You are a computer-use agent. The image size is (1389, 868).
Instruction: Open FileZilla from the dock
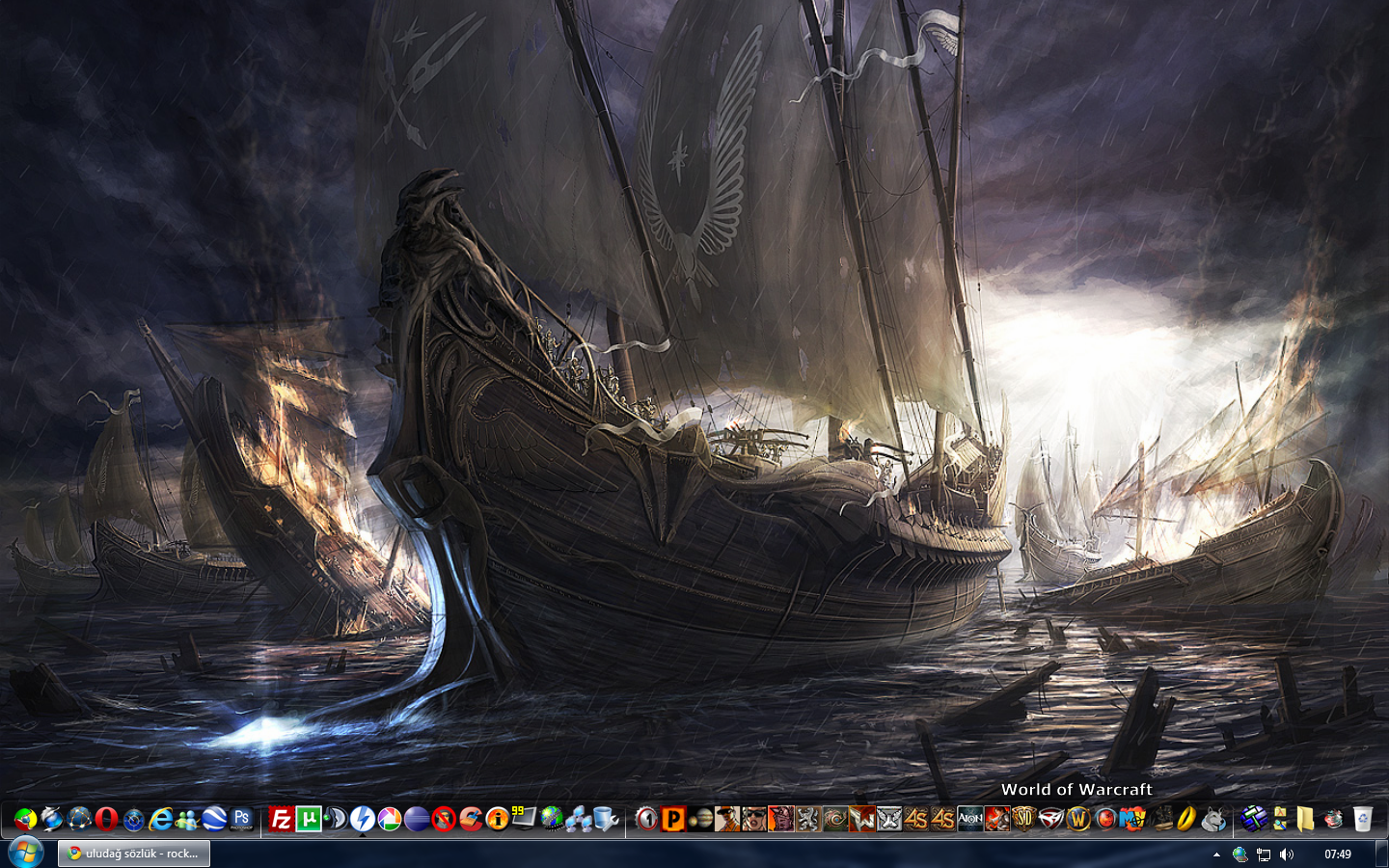(281, 820)
